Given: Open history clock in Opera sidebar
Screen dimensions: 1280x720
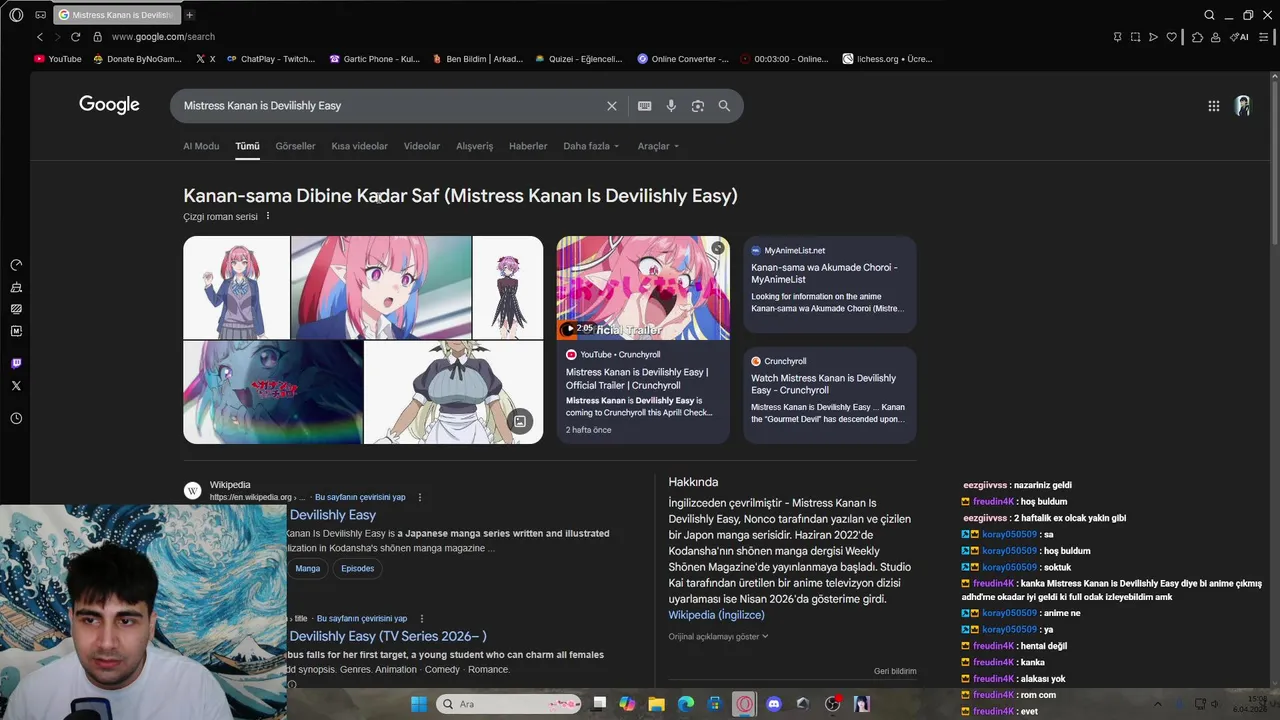Looking at the screenshot, I should pyautogui.click(x=16, y=419).
